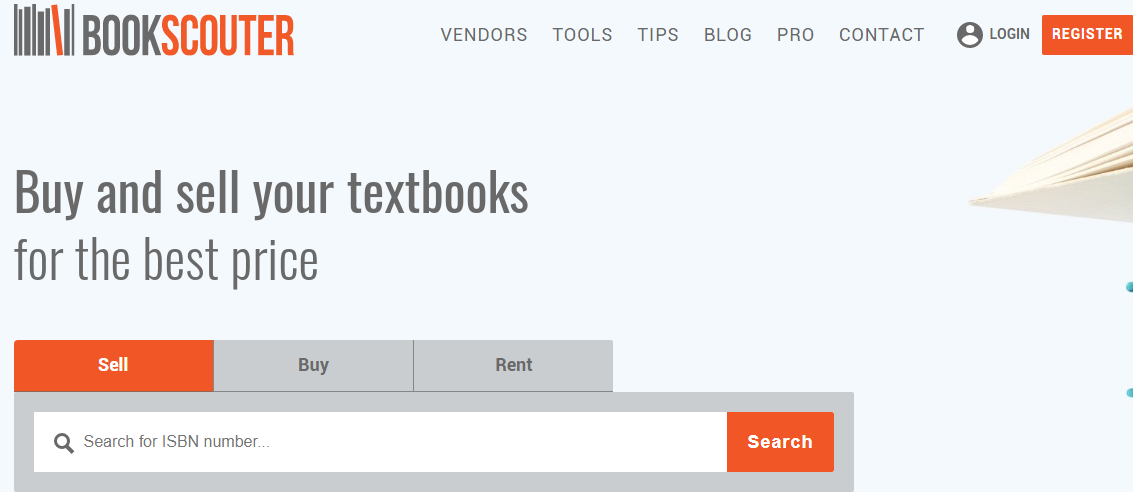Open the Contact page

click(x=882, y=35)
